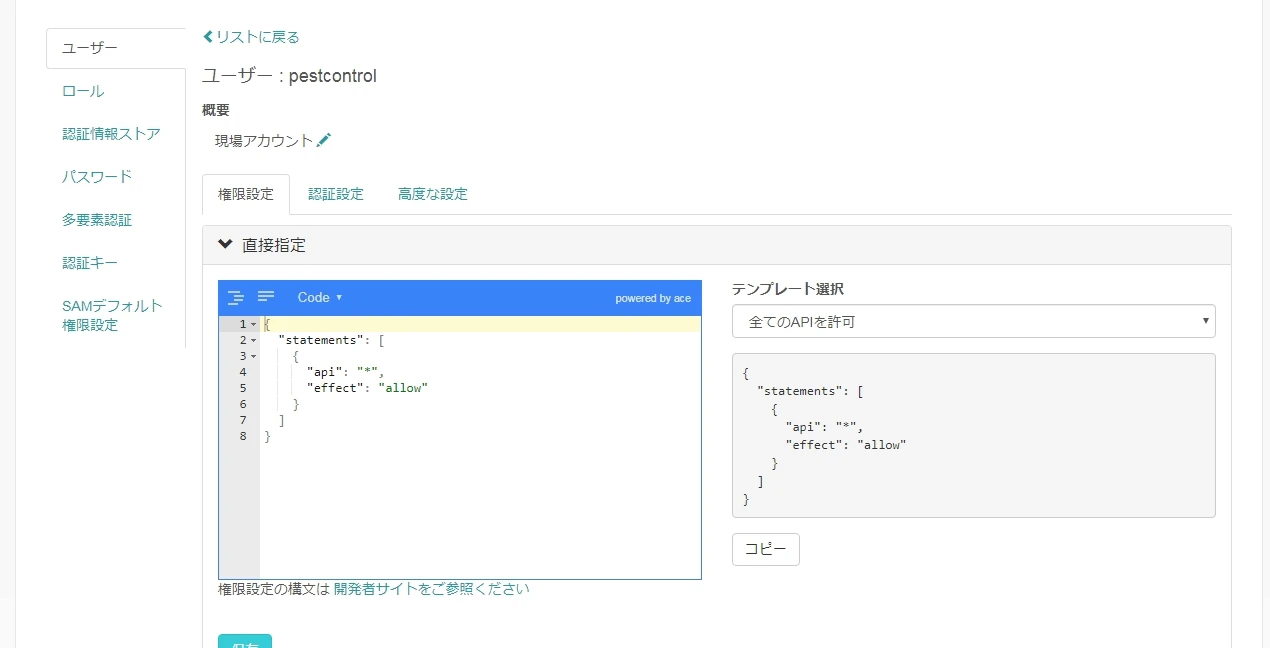Click the pencil icon to edit 概要
Image resolution: width=1270 pixels, height=648 pixels.
(323, 141)
